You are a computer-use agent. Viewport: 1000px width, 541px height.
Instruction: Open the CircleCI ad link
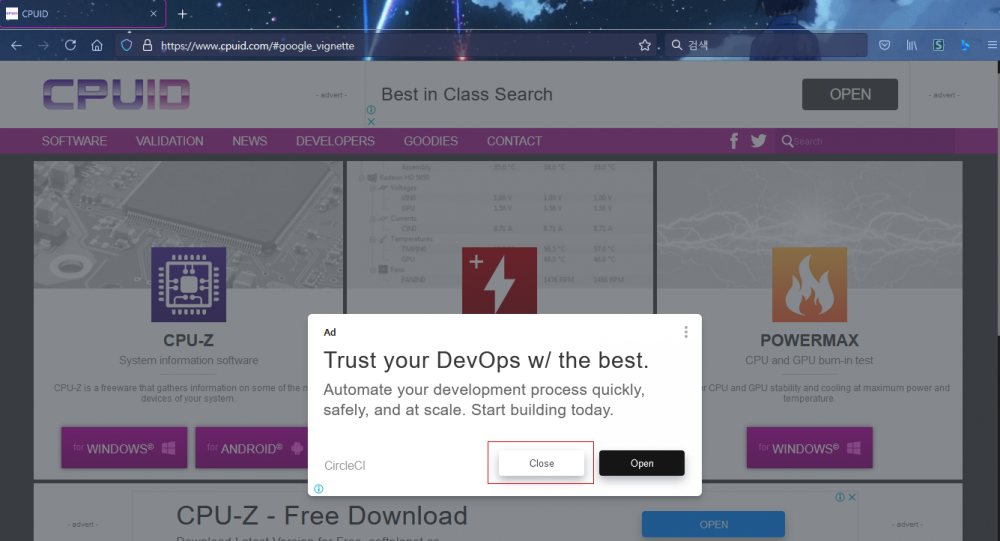tap(642, 463)
